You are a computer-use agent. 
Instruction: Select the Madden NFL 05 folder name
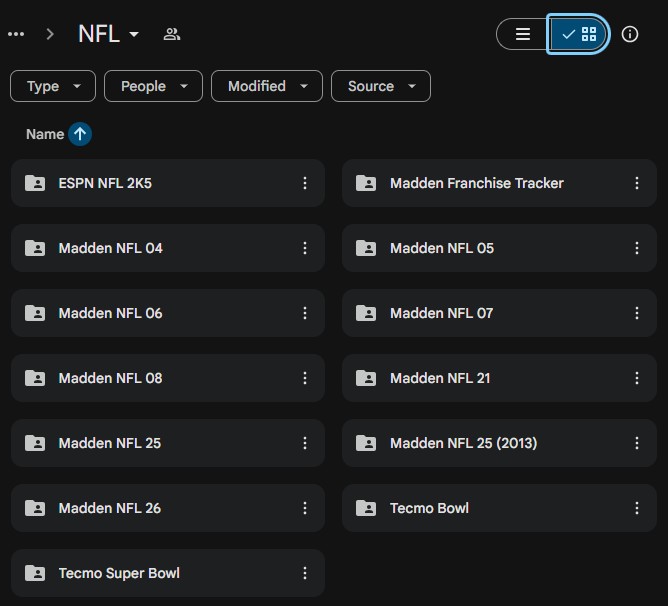[442, 248]
